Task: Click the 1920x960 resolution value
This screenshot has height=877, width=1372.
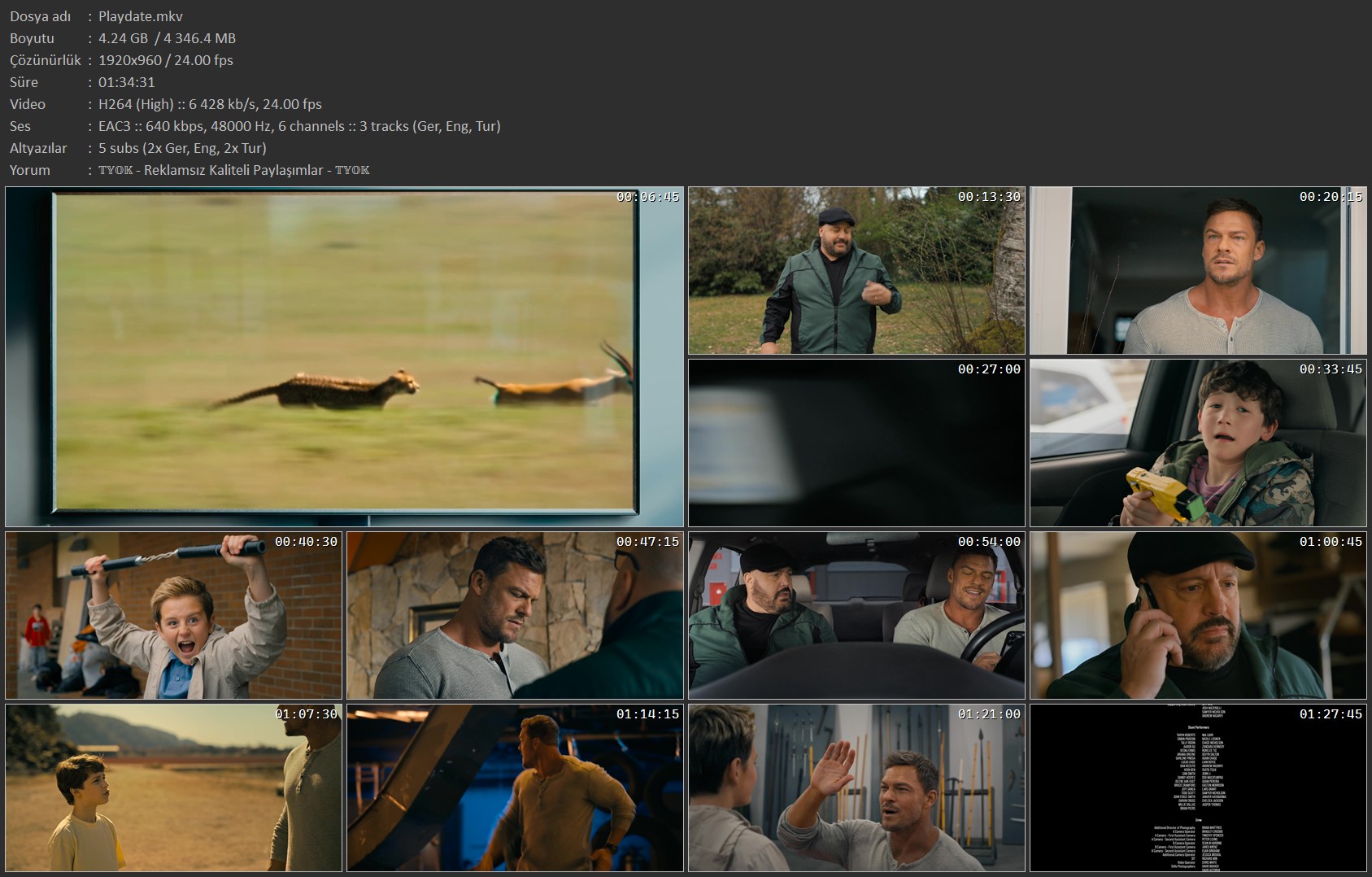Action: click(130, 60)
